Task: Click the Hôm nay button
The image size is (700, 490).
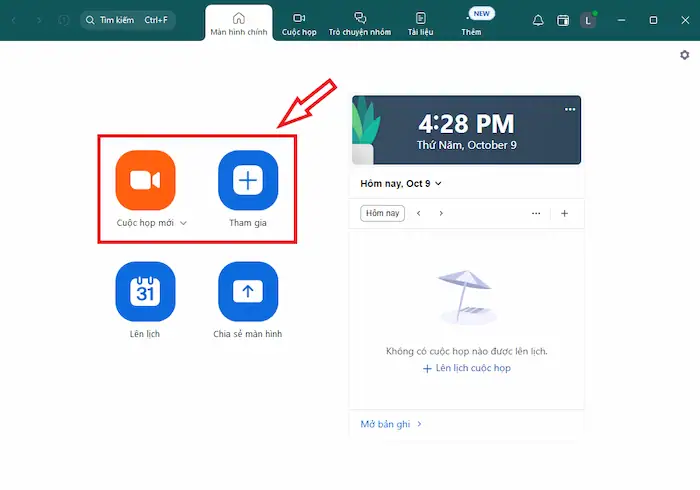Action: [382, 213]
